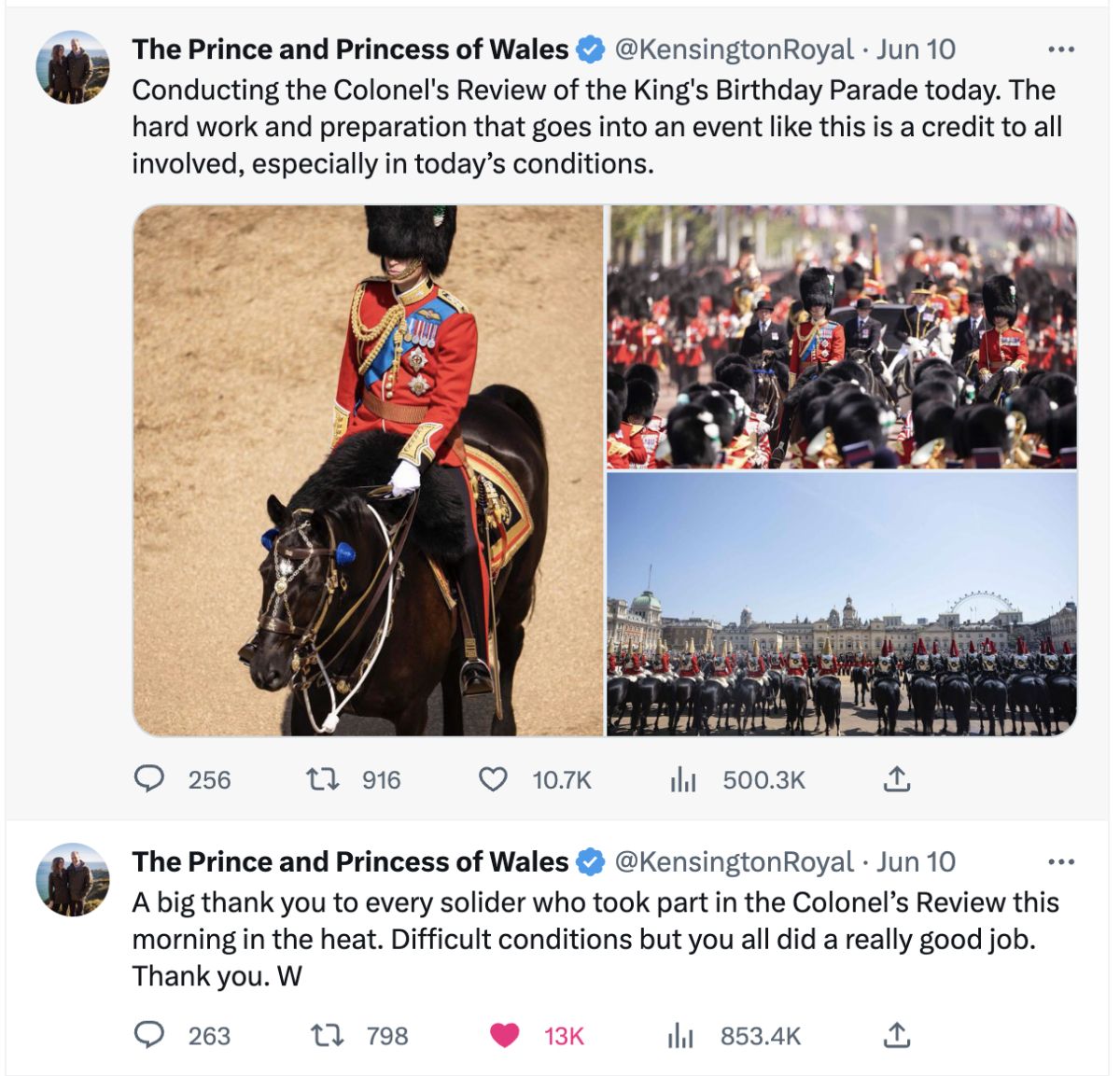1120x1076 pixels.
Task: Enlarge the photo of guards in bearskin hats
Action: coord(842,337)
